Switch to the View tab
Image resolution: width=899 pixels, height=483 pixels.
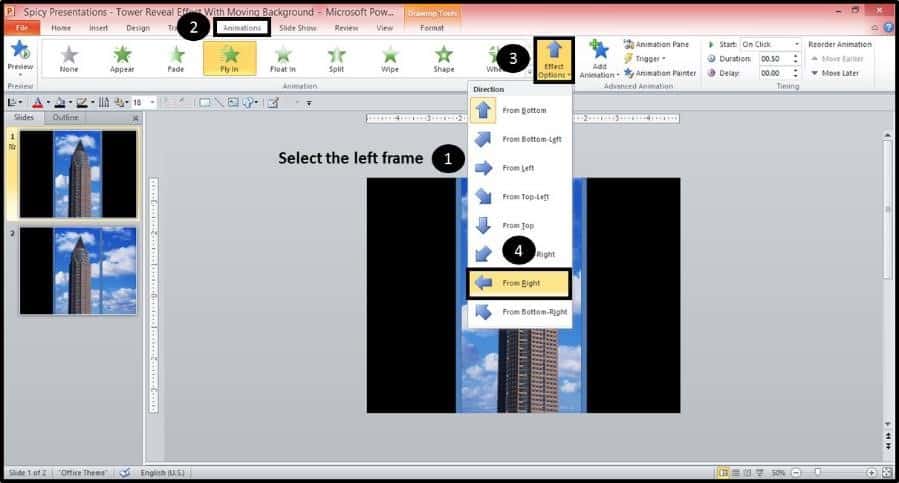point(385,28)
